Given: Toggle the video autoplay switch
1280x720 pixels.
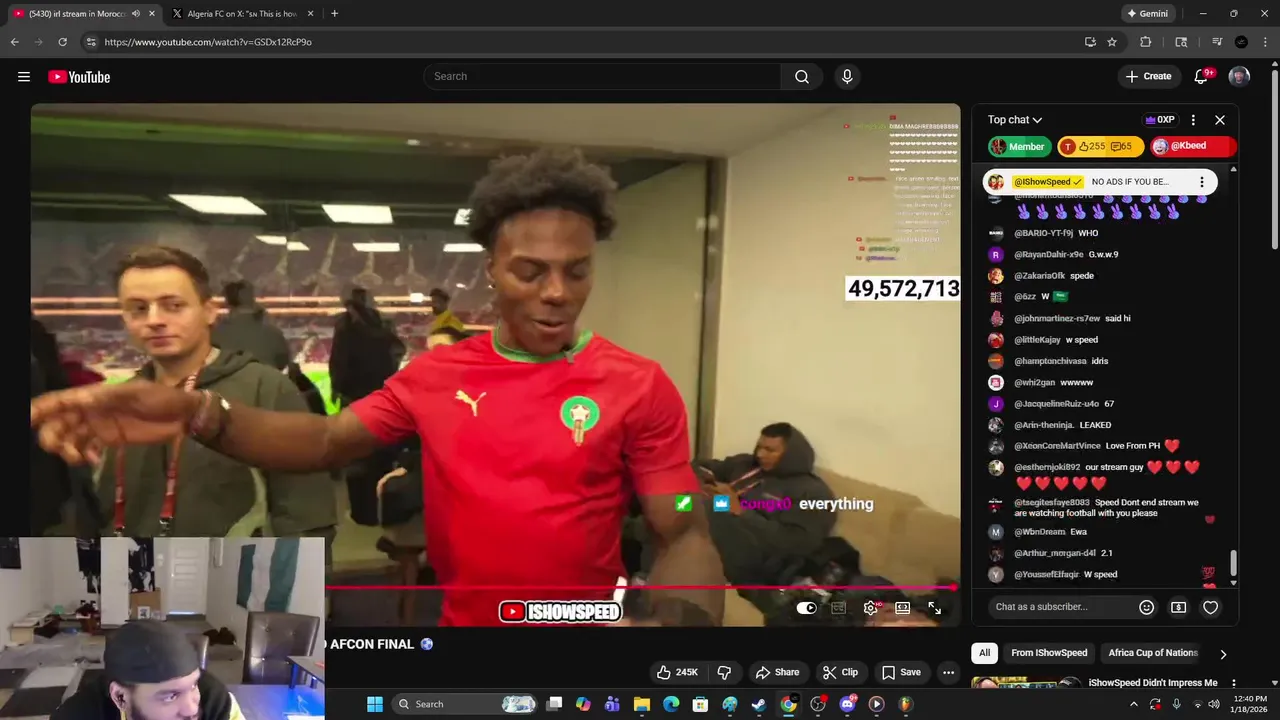Looking at the screenshot, I should [x=807, y=608].
